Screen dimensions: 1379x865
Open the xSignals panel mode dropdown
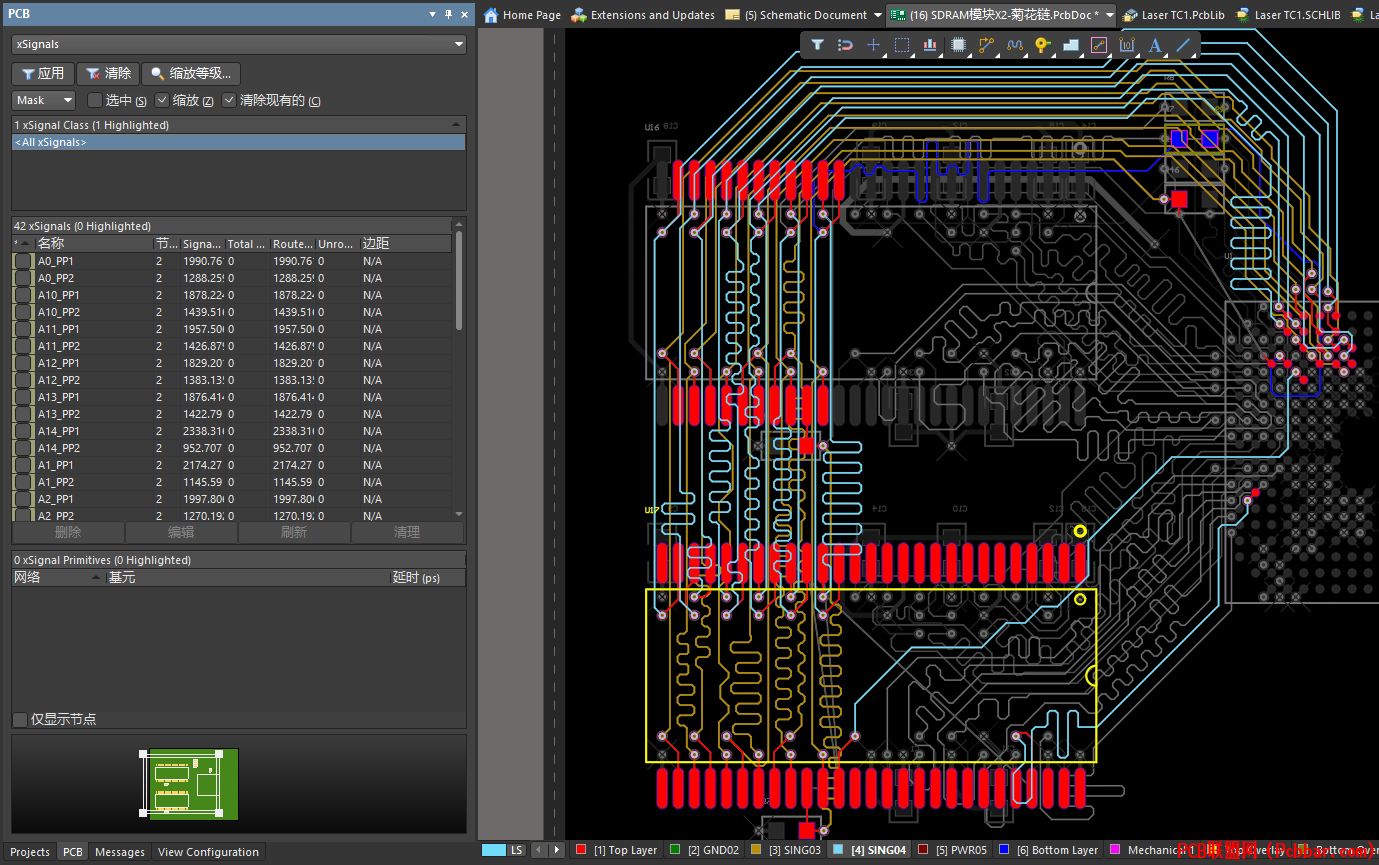coord(239,44)
